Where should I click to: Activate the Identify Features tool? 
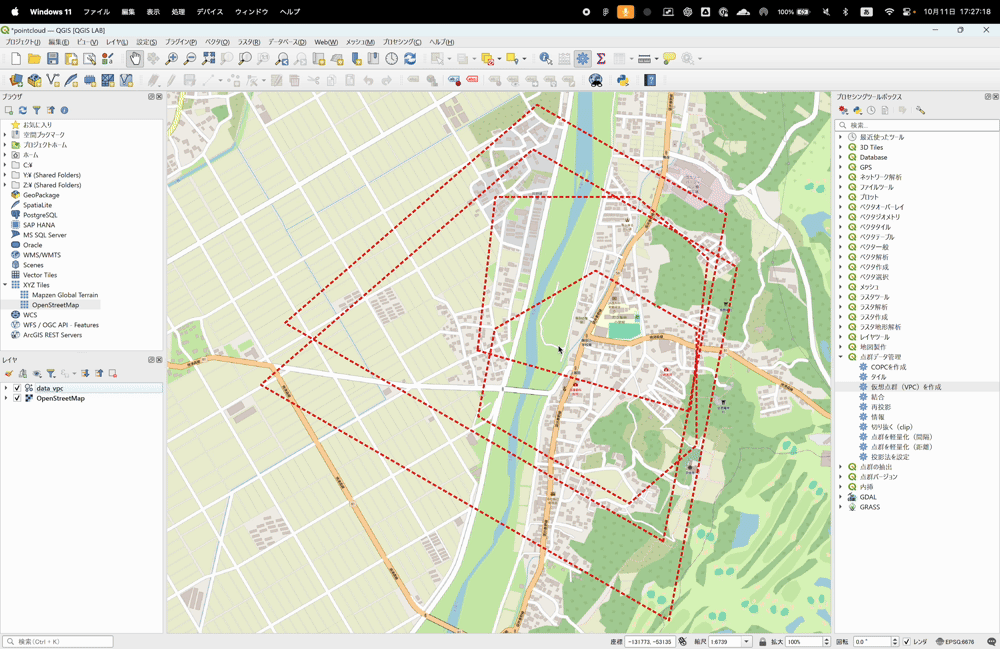546,59
